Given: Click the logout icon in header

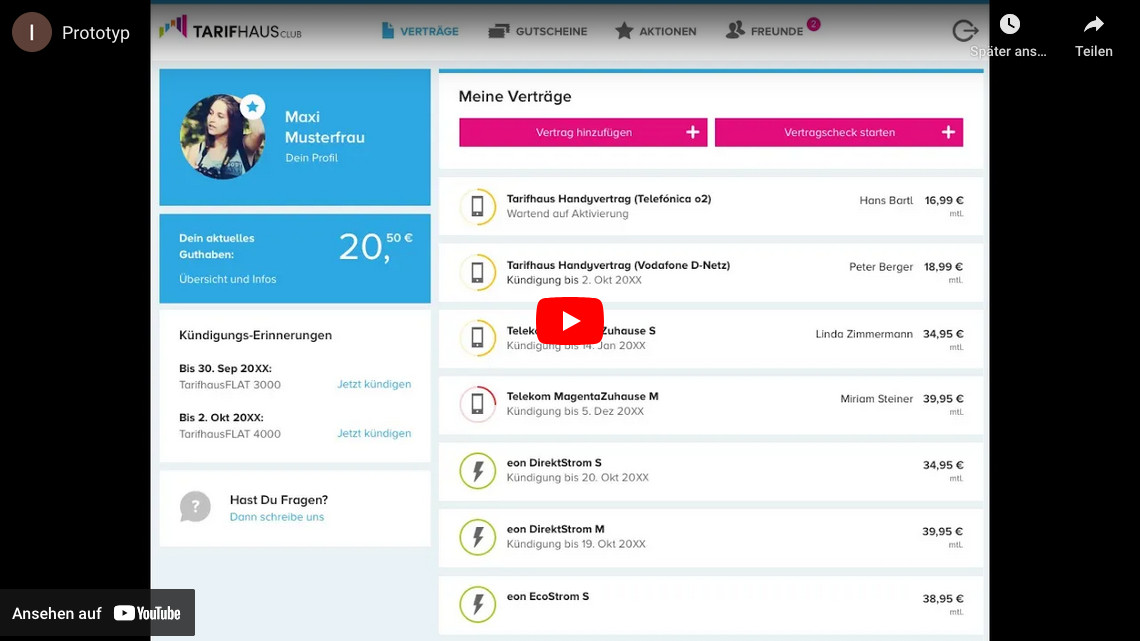Looking at the screenshot, I should [964, 31].
